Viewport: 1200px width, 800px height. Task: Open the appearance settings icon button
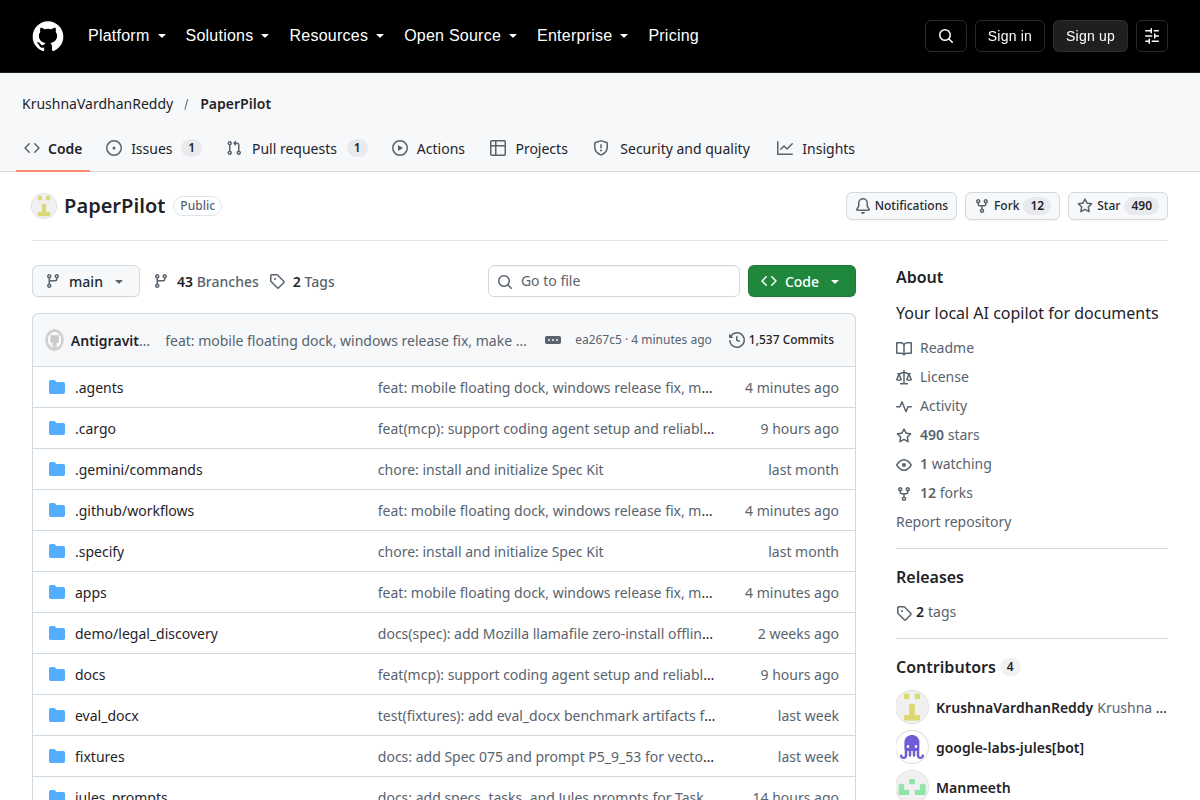pos(1152,36)
